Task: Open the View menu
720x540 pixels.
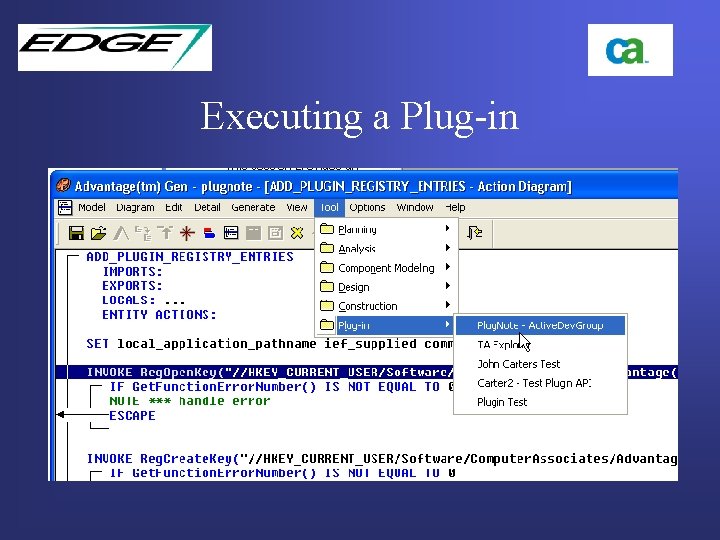Action: click(x=297, y=208)
